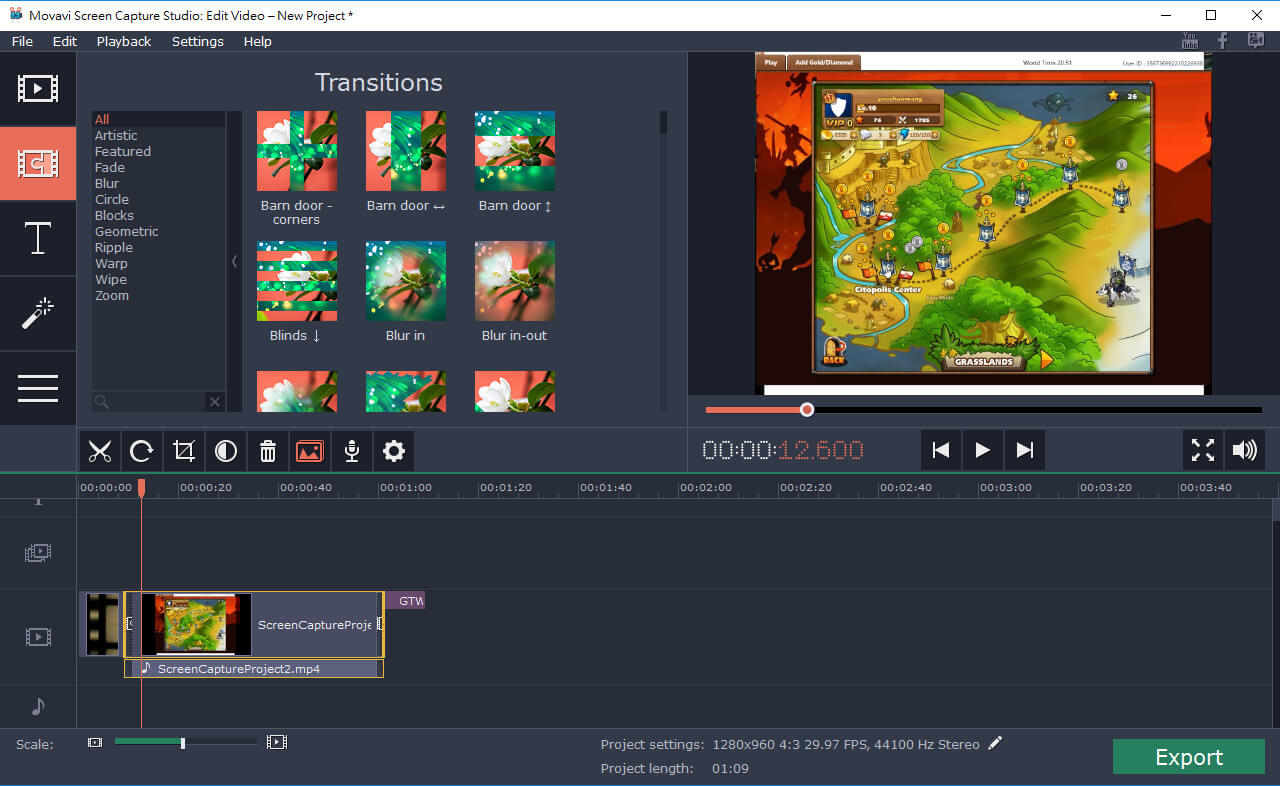
Task: Toggle full screen preview mode
Action: click(x=1202, y=450)
